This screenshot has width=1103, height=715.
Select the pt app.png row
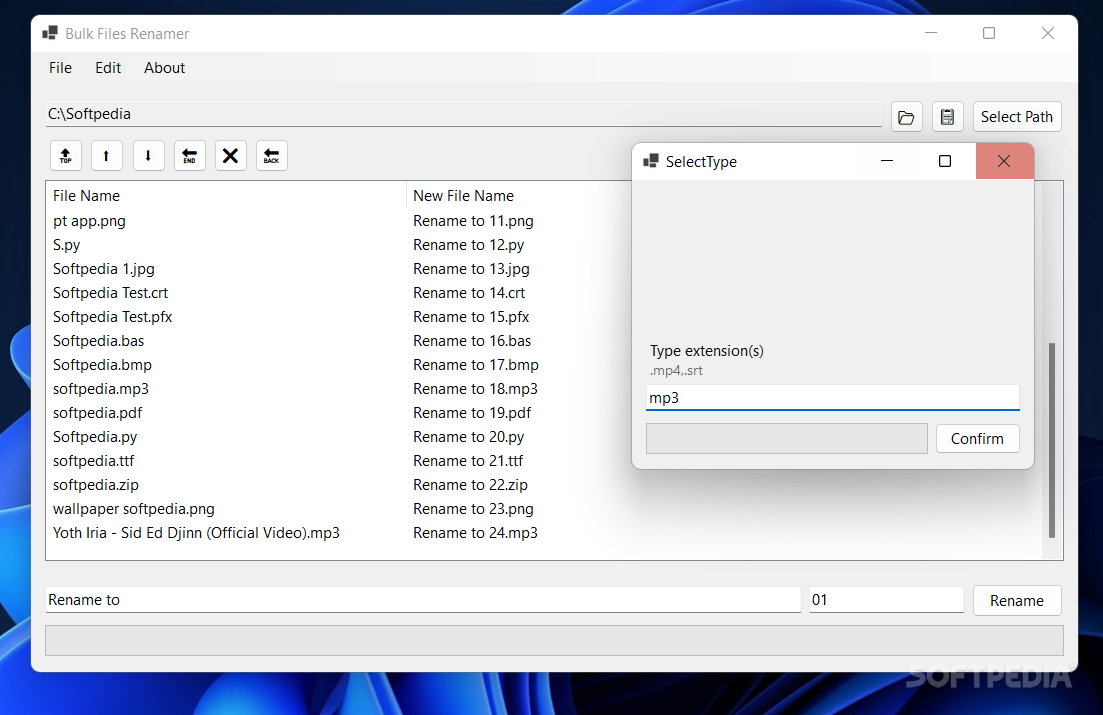(339, 221)
